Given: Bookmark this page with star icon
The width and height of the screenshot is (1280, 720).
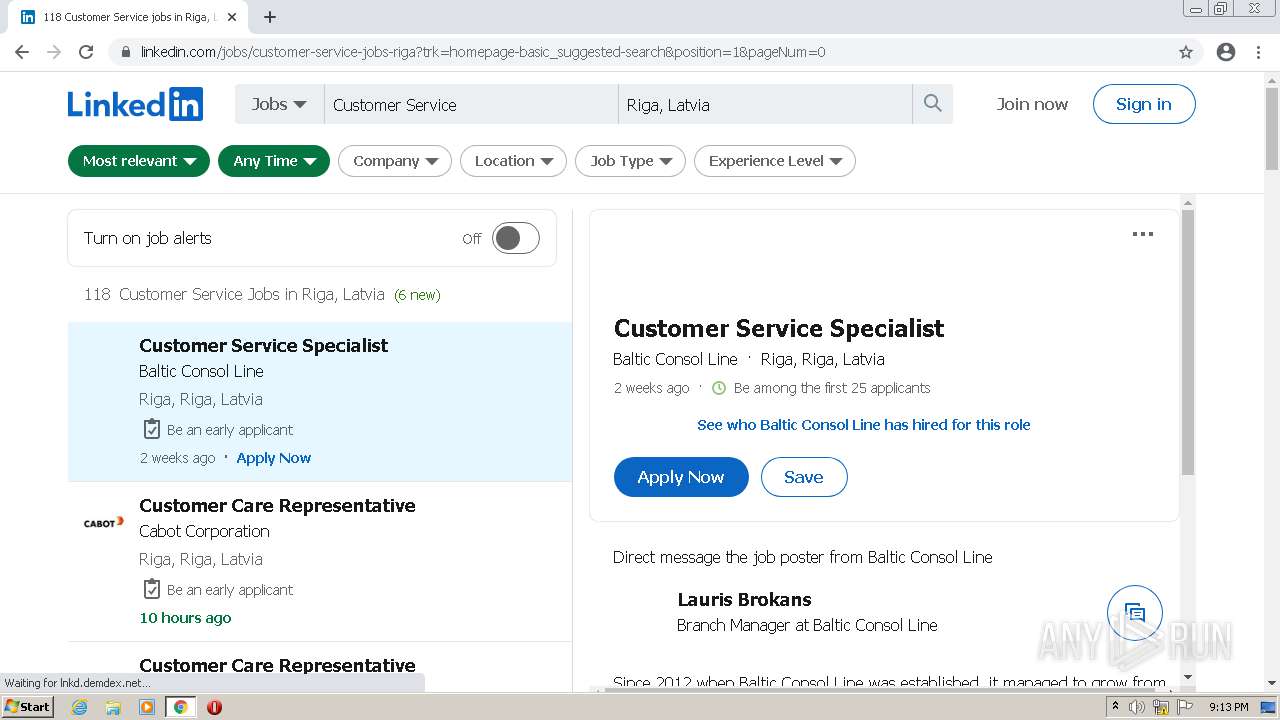Looking at the screenshot, I should point(1186,52).
